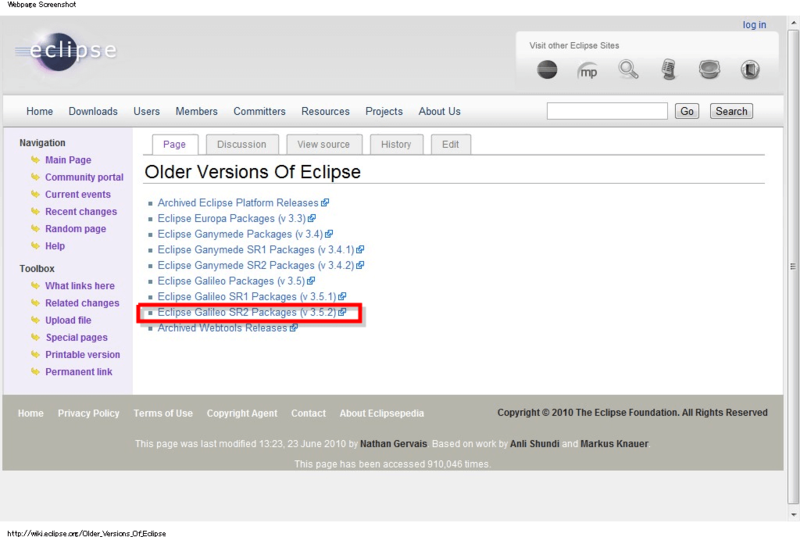800x537 pixels.
Task: Click About Eclipsepedia in the footer
Action: point(382,413)
